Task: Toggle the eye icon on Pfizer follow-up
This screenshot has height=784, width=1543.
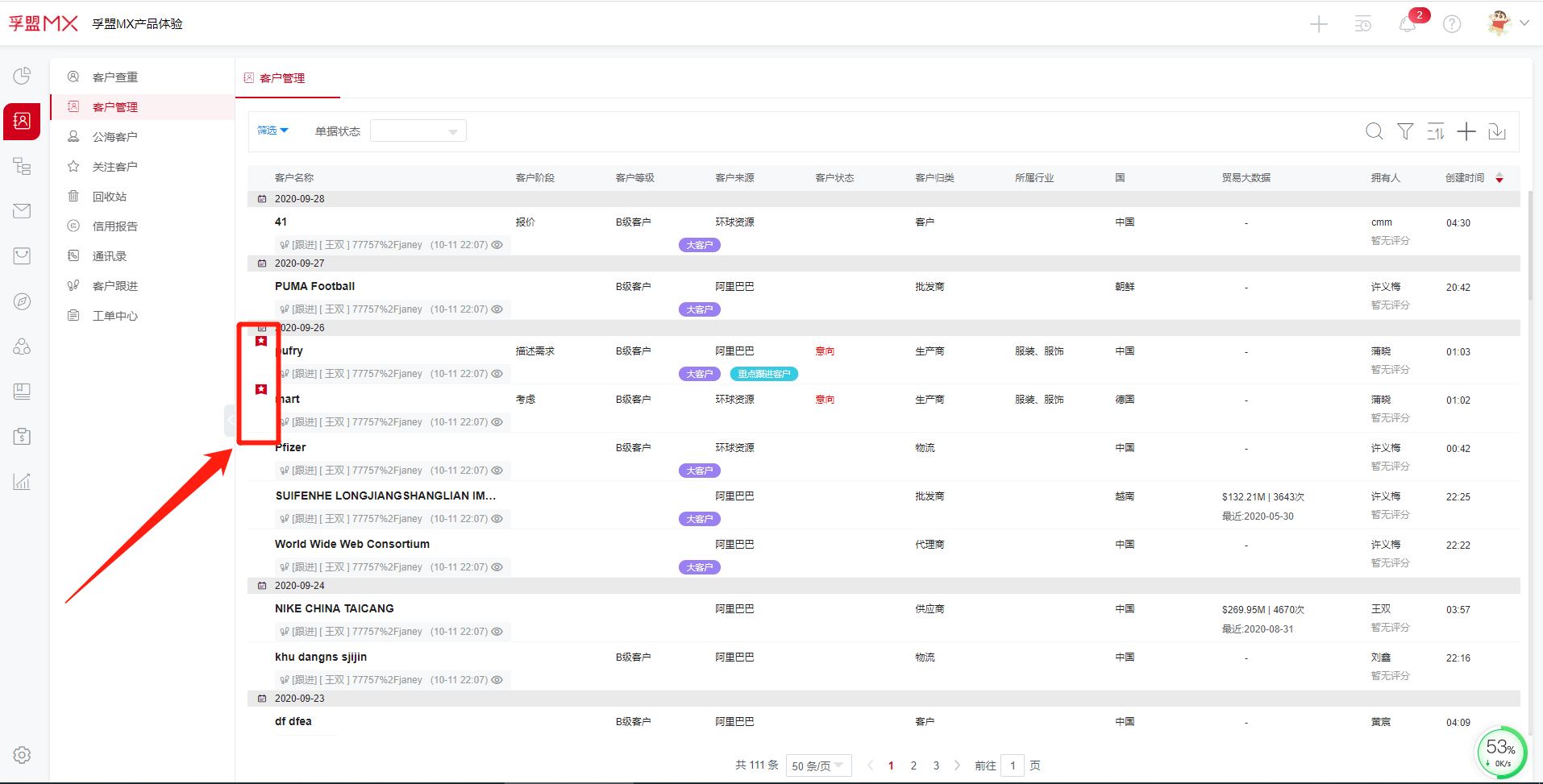Action: (497, 471)
